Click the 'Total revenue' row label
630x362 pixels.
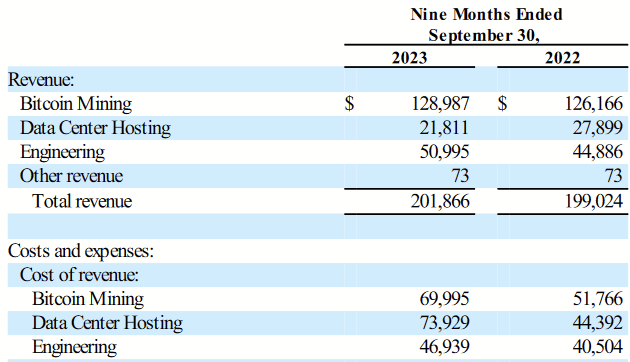pos(82,201)
